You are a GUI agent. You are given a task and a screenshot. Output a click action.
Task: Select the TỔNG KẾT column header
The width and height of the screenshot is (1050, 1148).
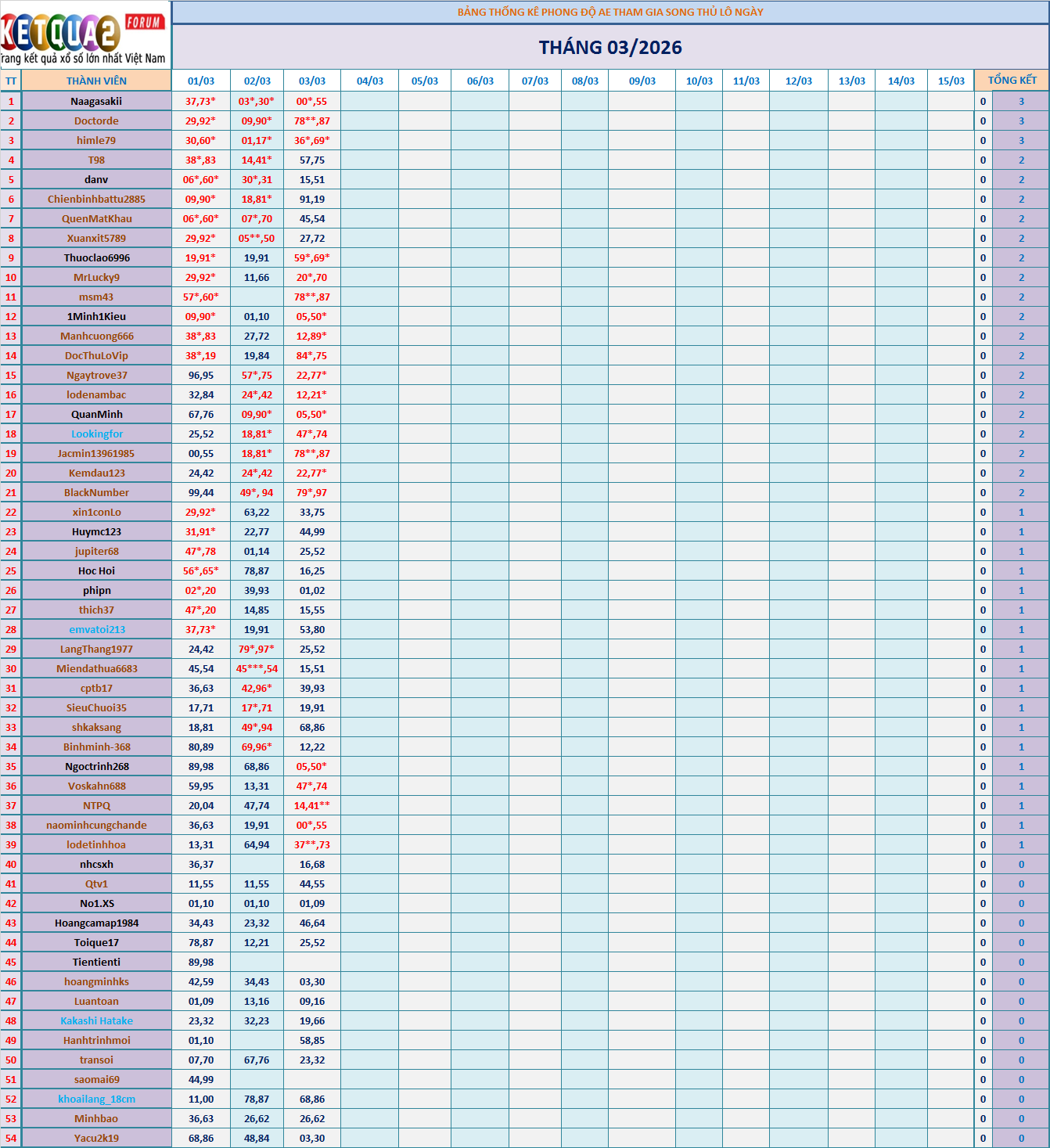click(x=1012, y=81)
